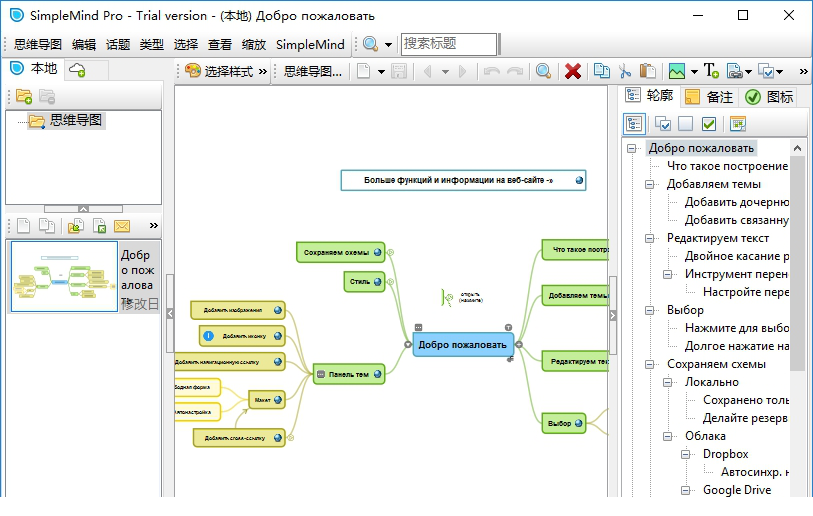Switch to the 备注 notes tab

pos(709,96)
